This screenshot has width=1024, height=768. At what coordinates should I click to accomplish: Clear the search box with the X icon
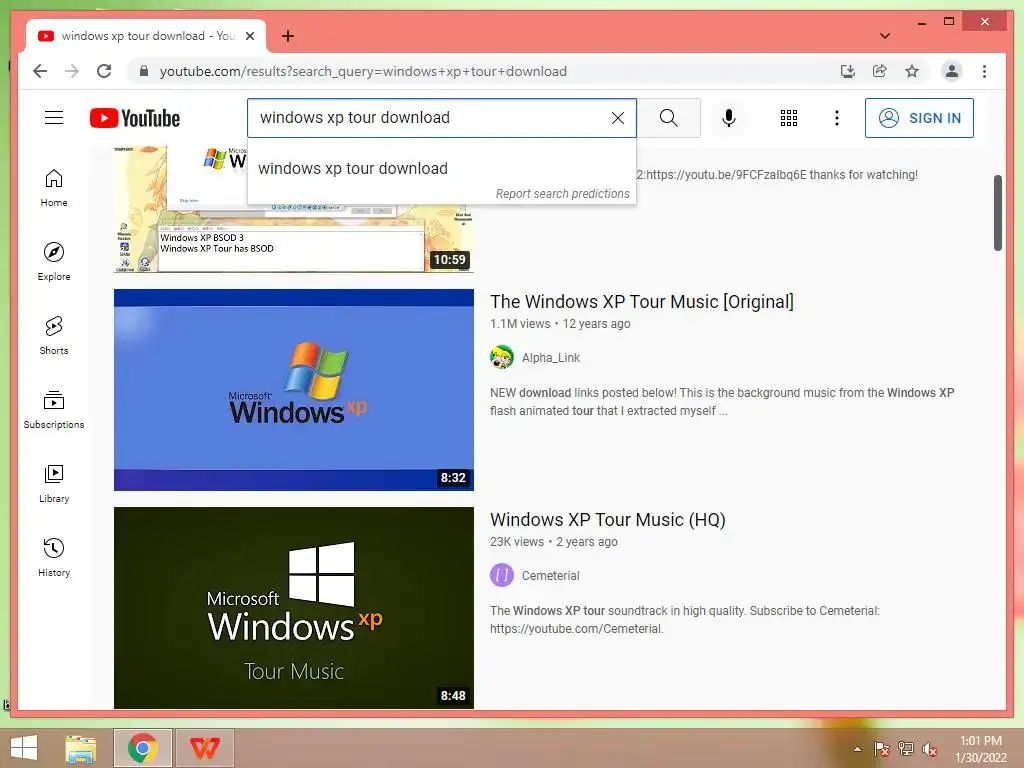pos(617,118)
